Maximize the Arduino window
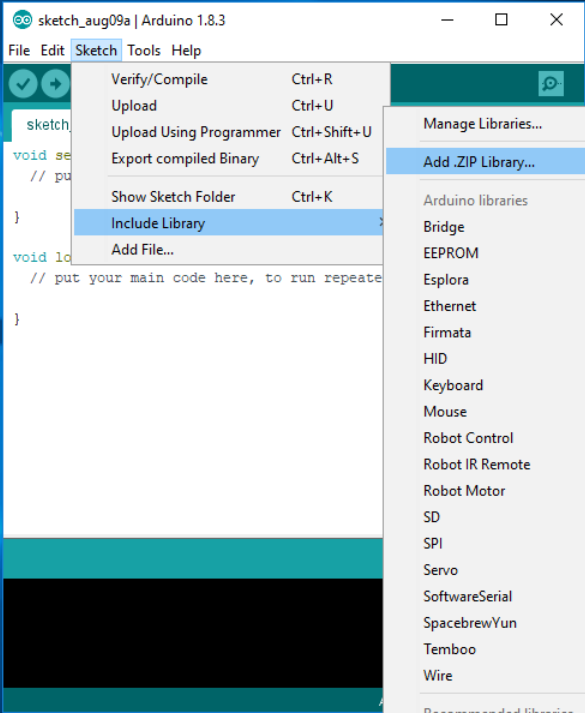585x713 pixels. 501,20
